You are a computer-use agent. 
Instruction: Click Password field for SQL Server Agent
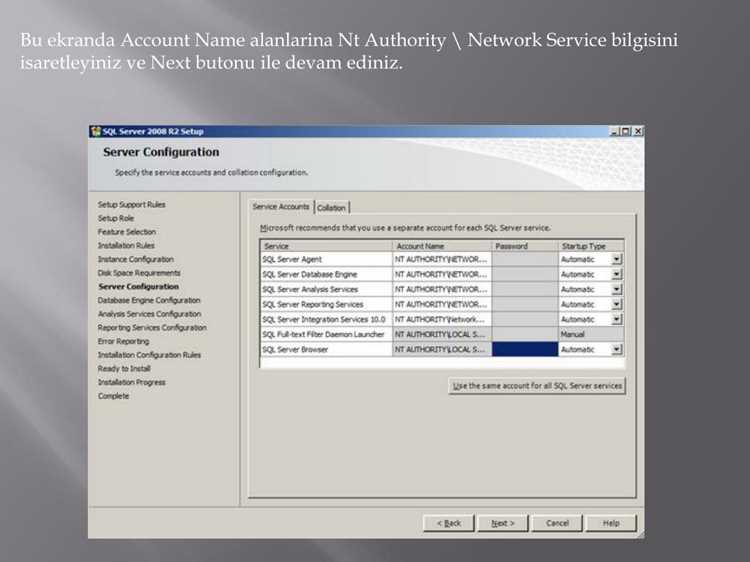pos(525,259)
